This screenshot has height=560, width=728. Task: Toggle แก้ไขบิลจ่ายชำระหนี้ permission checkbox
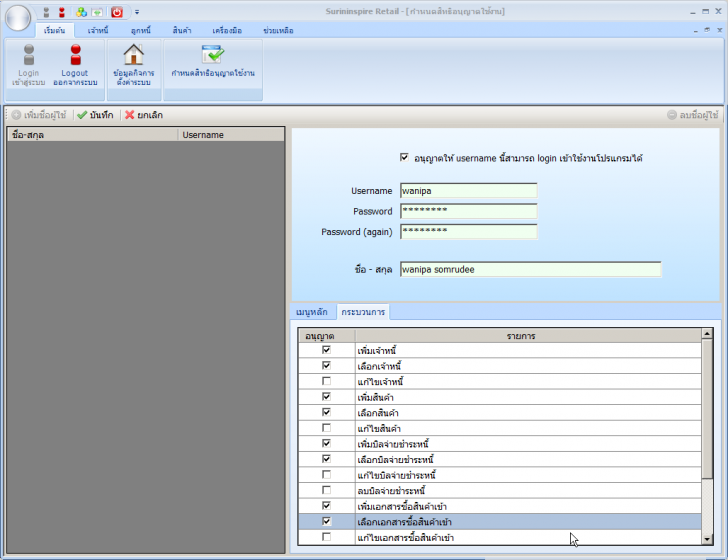[326, 474]
